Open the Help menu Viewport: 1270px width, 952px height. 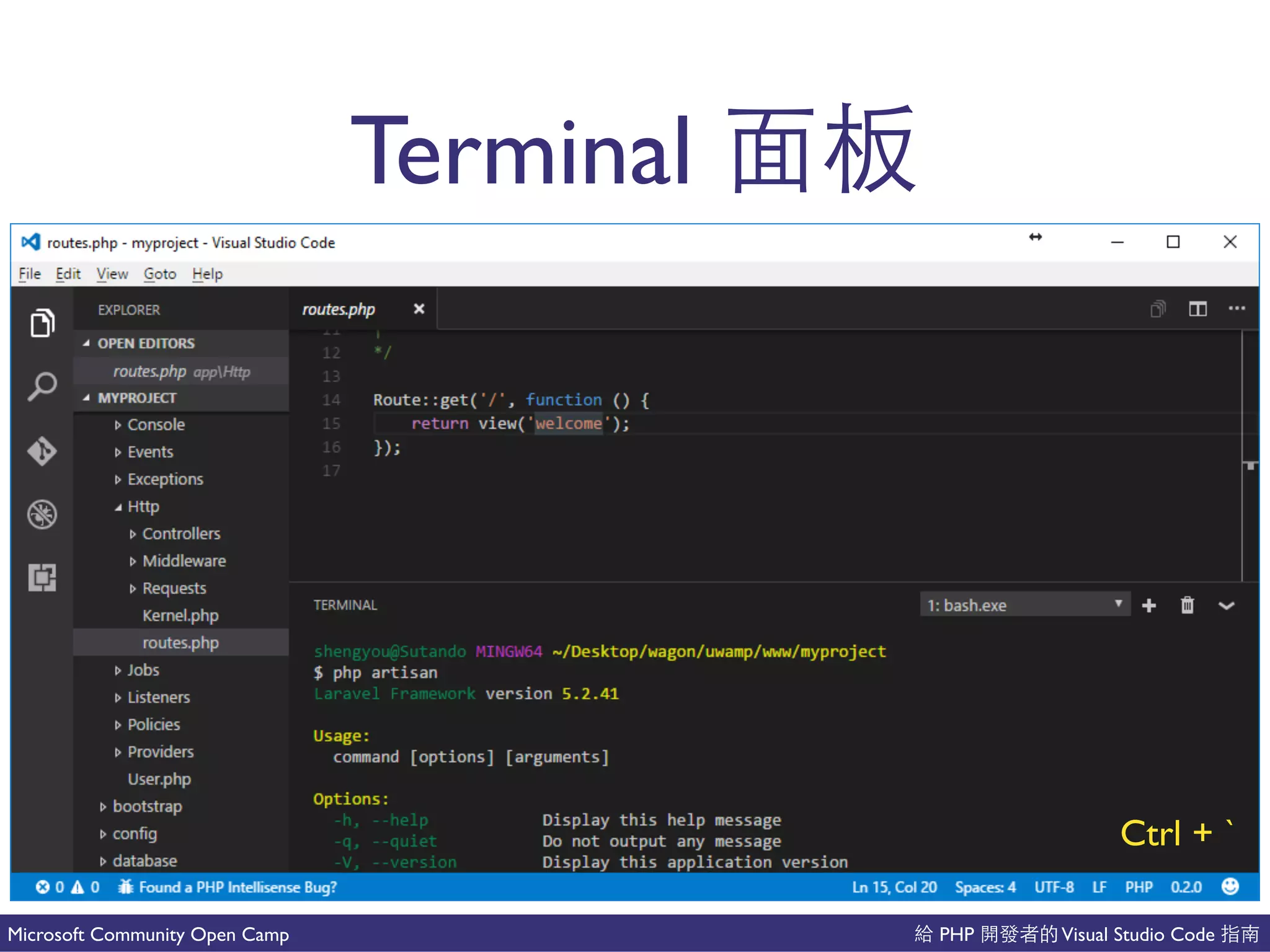[x=207, y=274]
